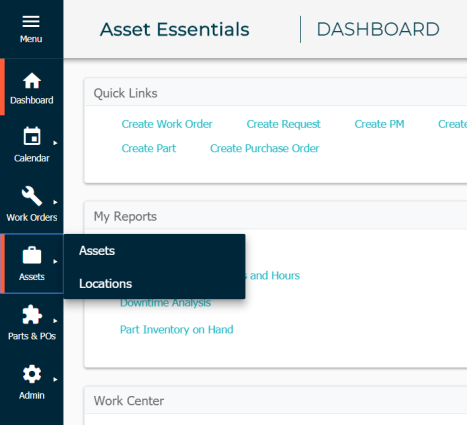Expand the Work Orders submenu arrow
The width and height of the screenshot is (467, 425).
(55, 202)
